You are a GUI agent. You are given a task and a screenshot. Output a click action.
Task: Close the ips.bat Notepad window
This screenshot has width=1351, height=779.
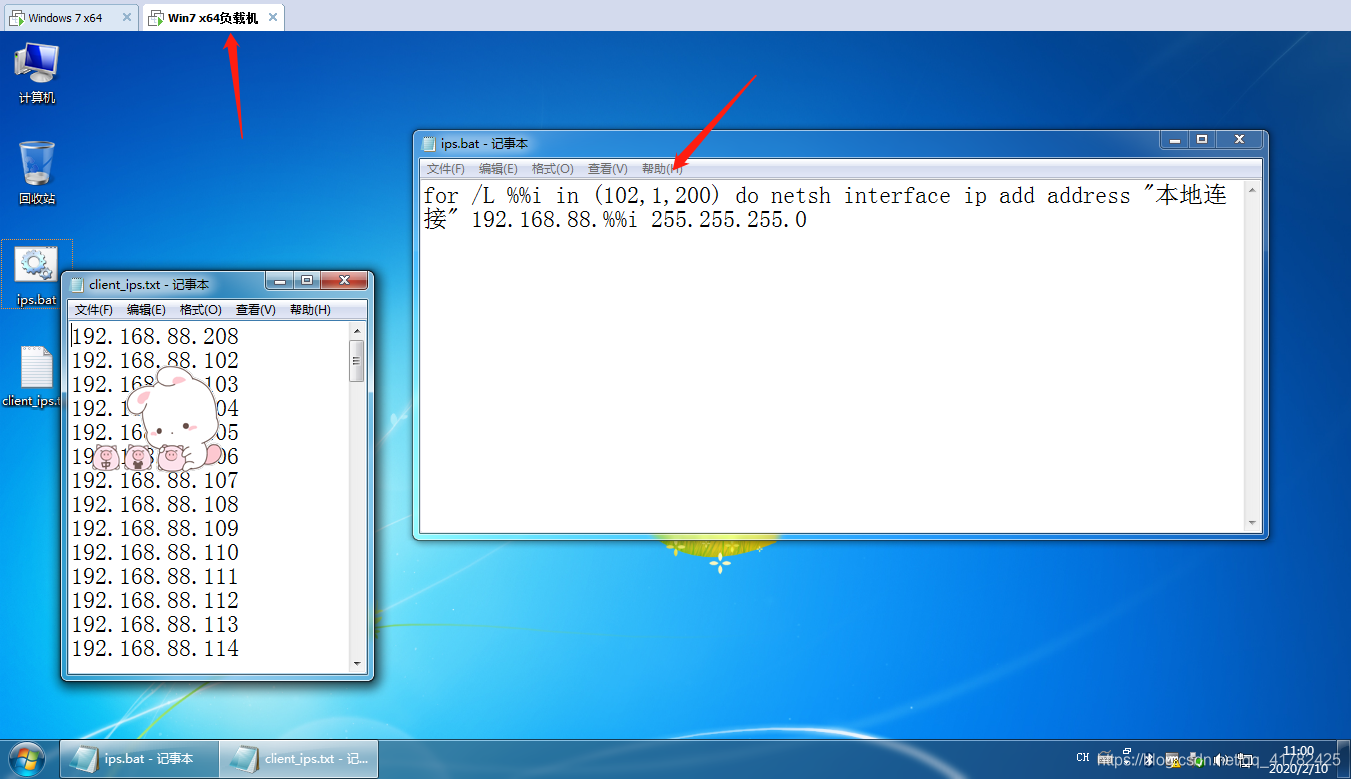click(x=1239, y=140)
